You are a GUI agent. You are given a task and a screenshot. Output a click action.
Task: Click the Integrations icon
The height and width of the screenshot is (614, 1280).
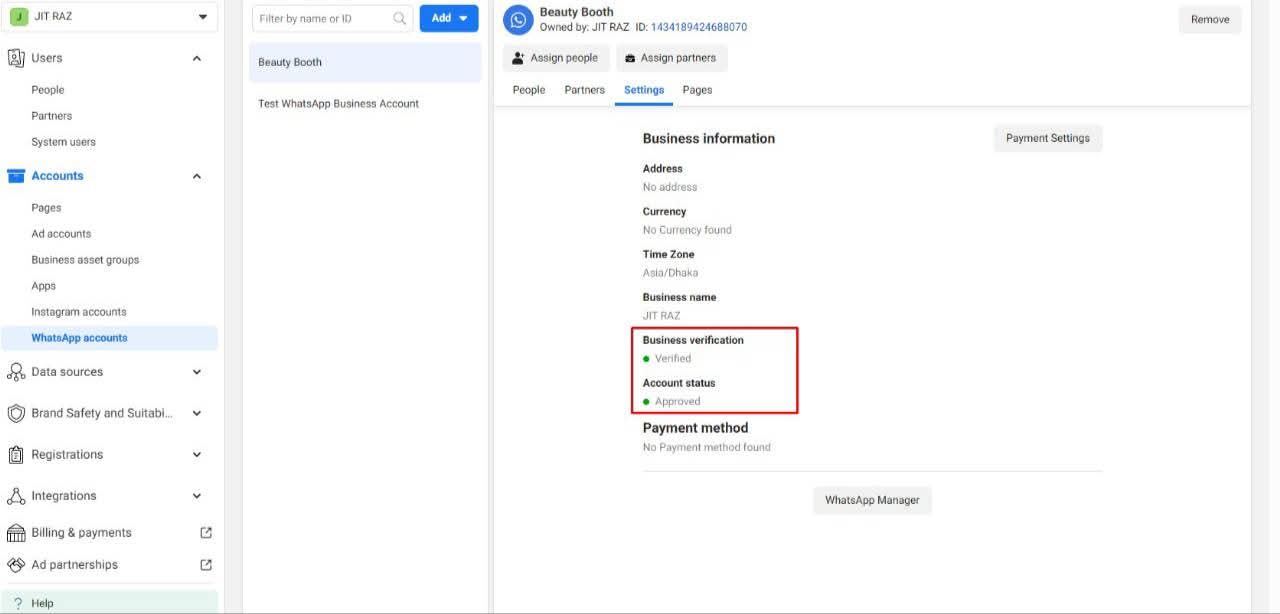click(16, 496)
